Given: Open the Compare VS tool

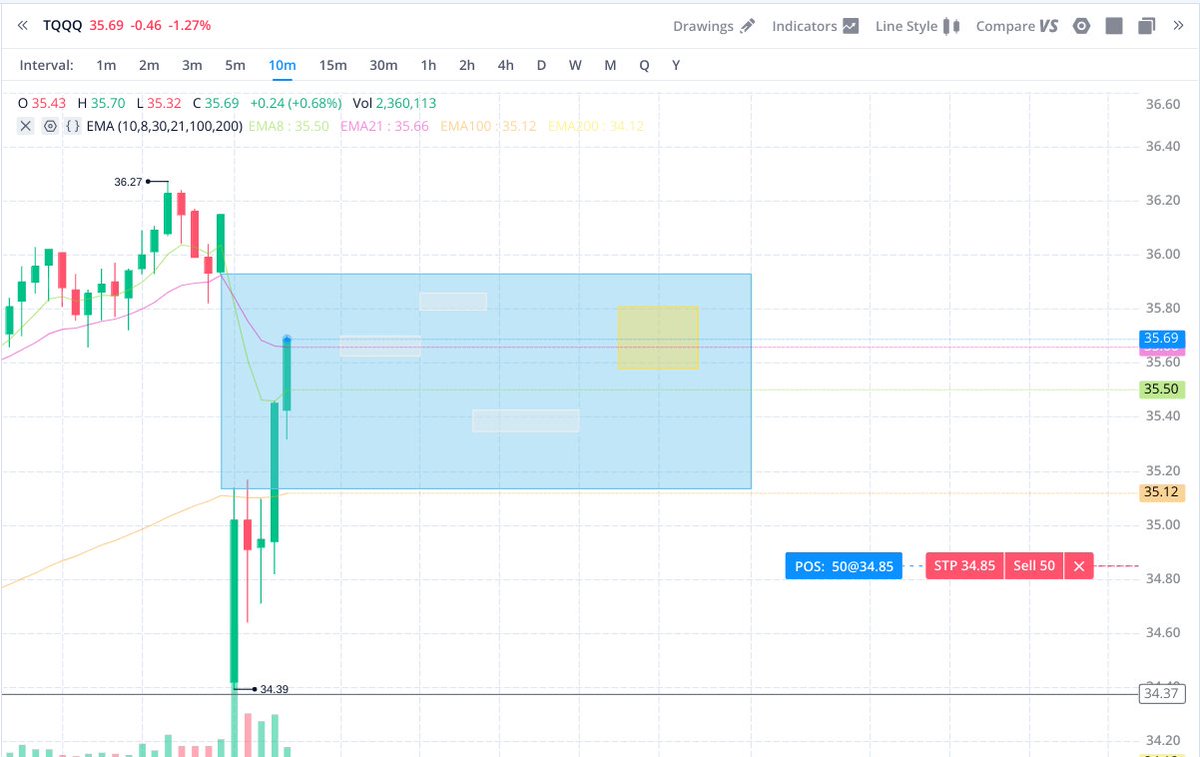Looking at the screenshot, I should click(1016, 26).
